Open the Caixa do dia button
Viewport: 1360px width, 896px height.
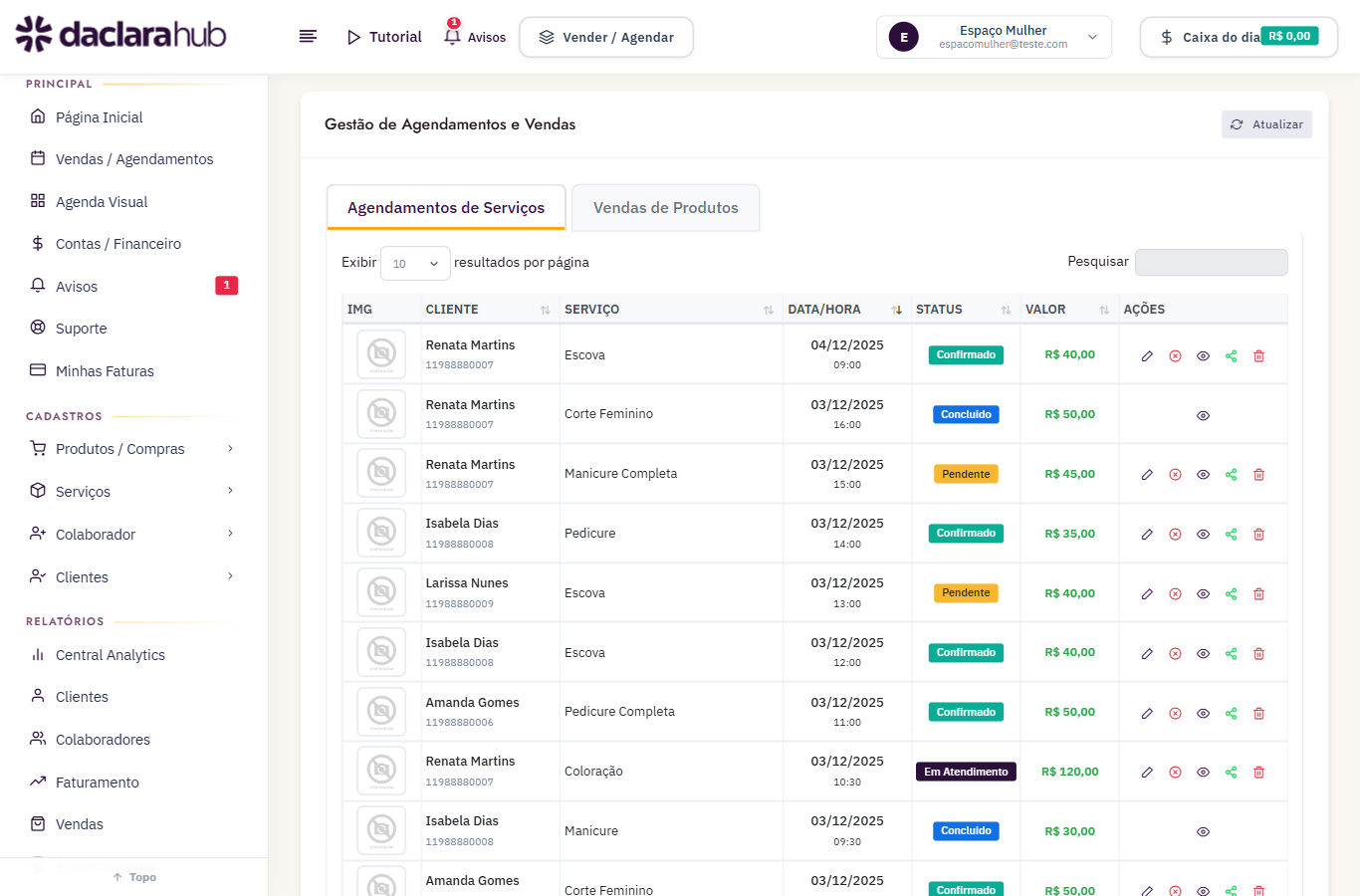[1239, 37]
